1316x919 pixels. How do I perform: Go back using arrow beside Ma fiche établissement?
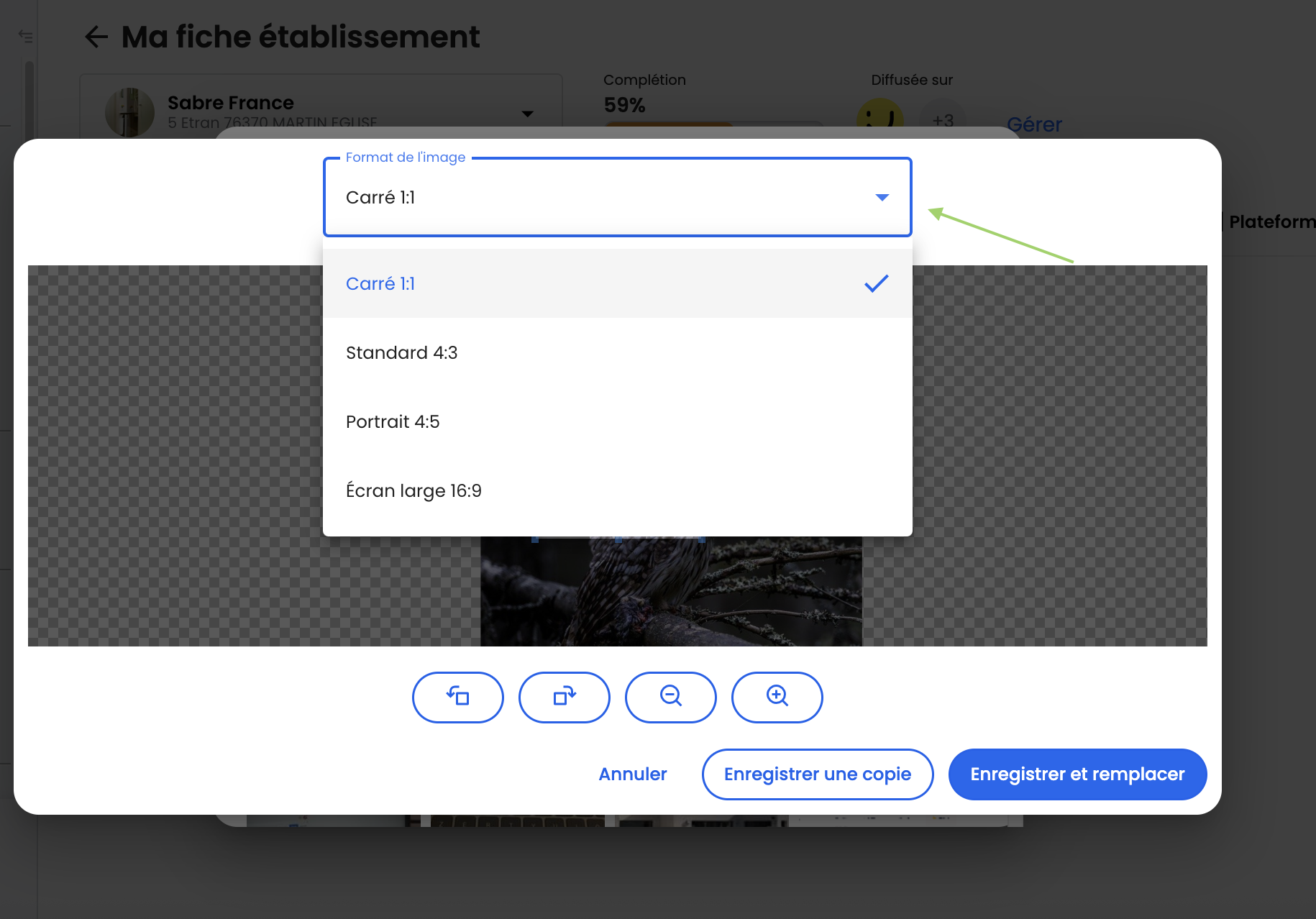click(x=96, y=37)
